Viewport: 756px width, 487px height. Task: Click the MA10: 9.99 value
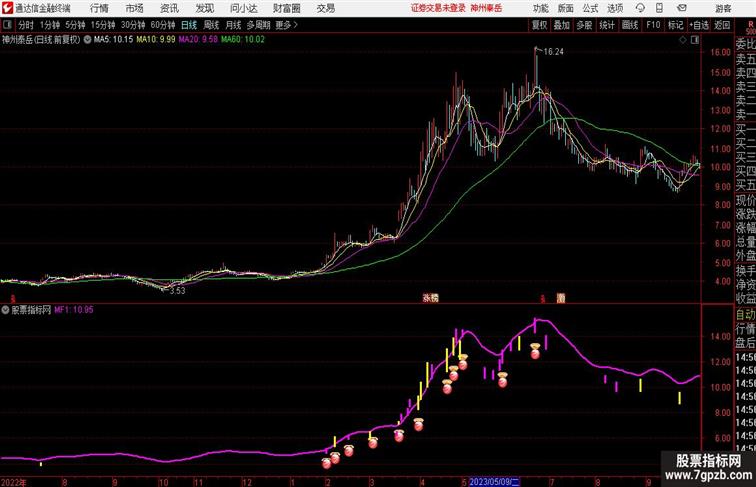click(x=156, y=40)
